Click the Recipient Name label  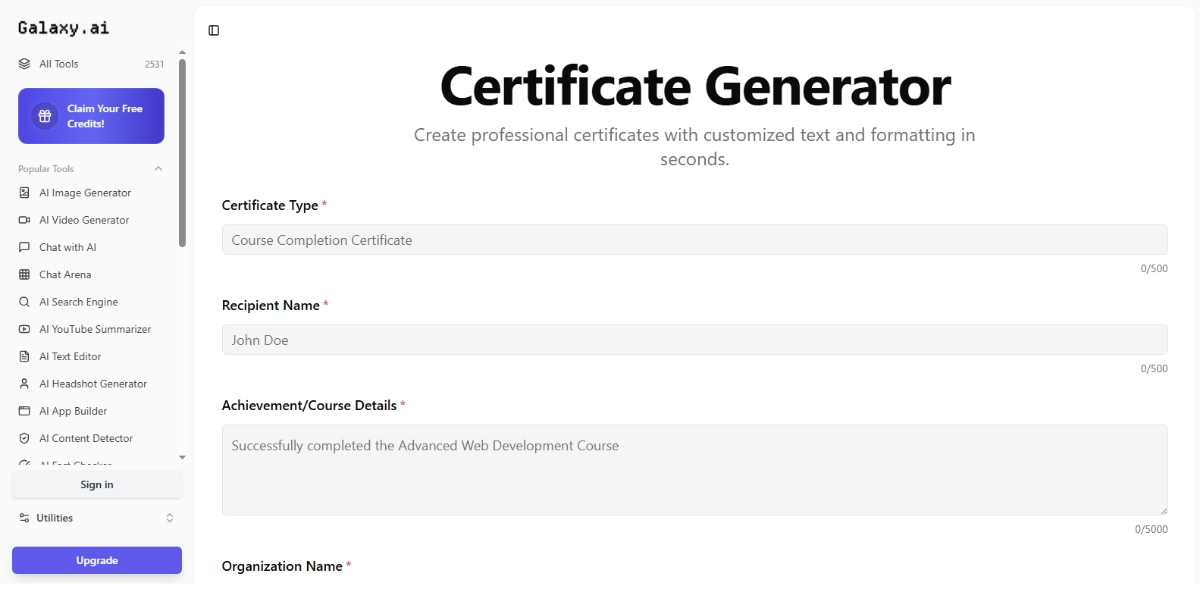click(x=271, y=305)
